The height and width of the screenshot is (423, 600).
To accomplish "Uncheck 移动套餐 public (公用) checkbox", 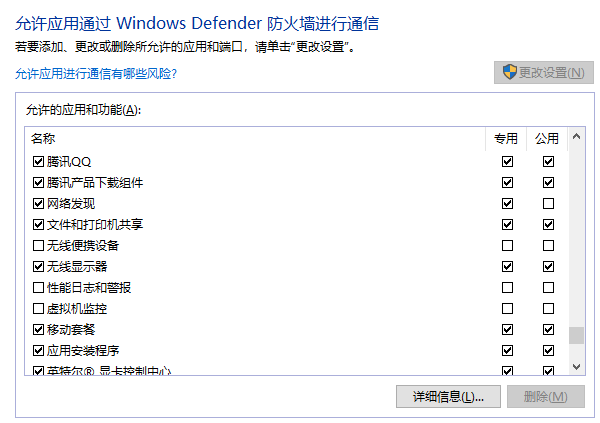I will 548,330.
